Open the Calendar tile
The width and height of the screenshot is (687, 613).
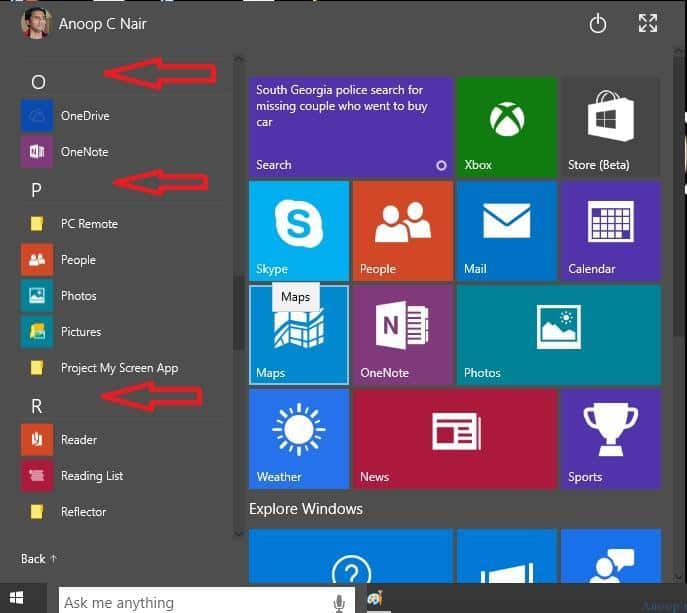(x=610, y=231)
